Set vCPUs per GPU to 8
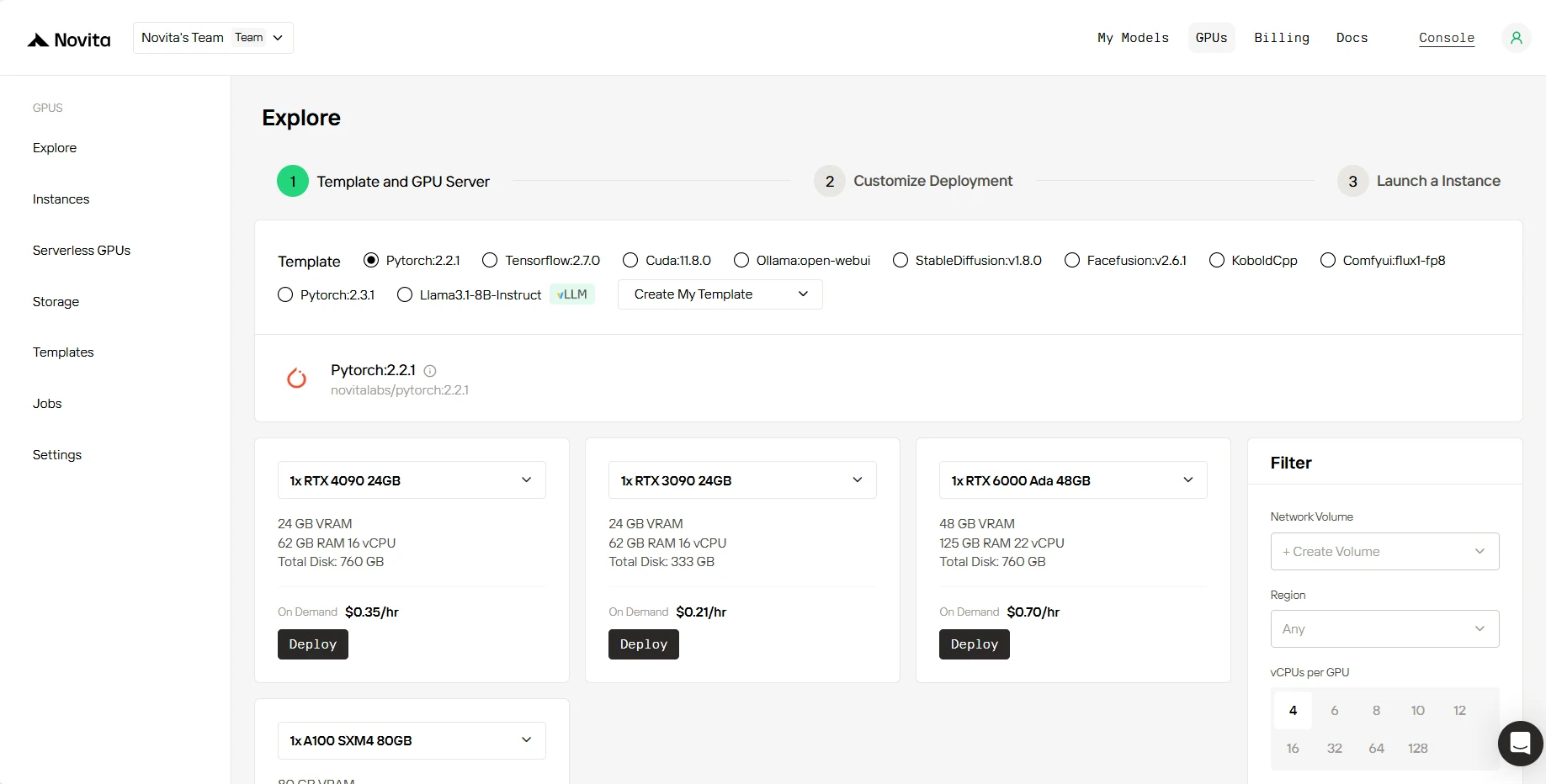Viewport: 1546px width, 784px height. [1377, 711]
